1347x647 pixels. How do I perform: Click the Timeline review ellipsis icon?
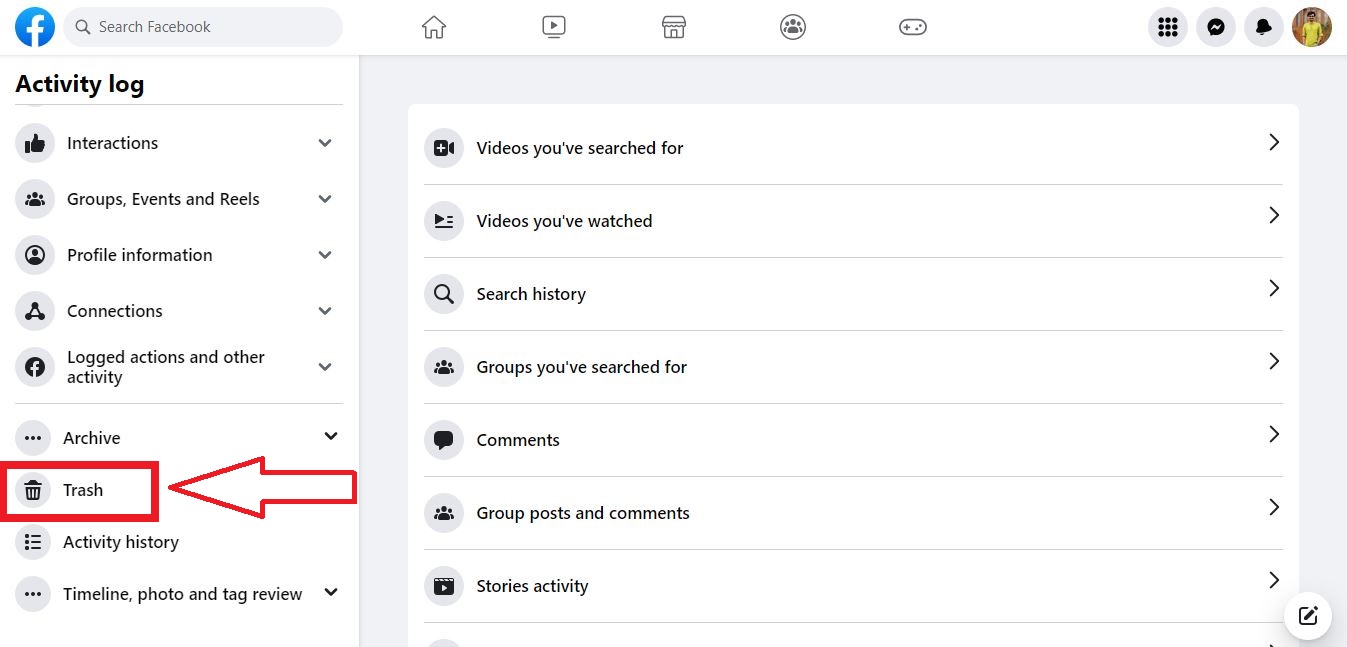tap(33, 594)
